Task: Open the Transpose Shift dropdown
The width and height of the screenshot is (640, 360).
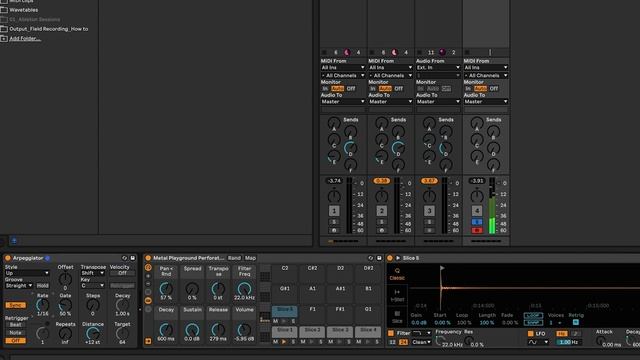Action: 92,273
